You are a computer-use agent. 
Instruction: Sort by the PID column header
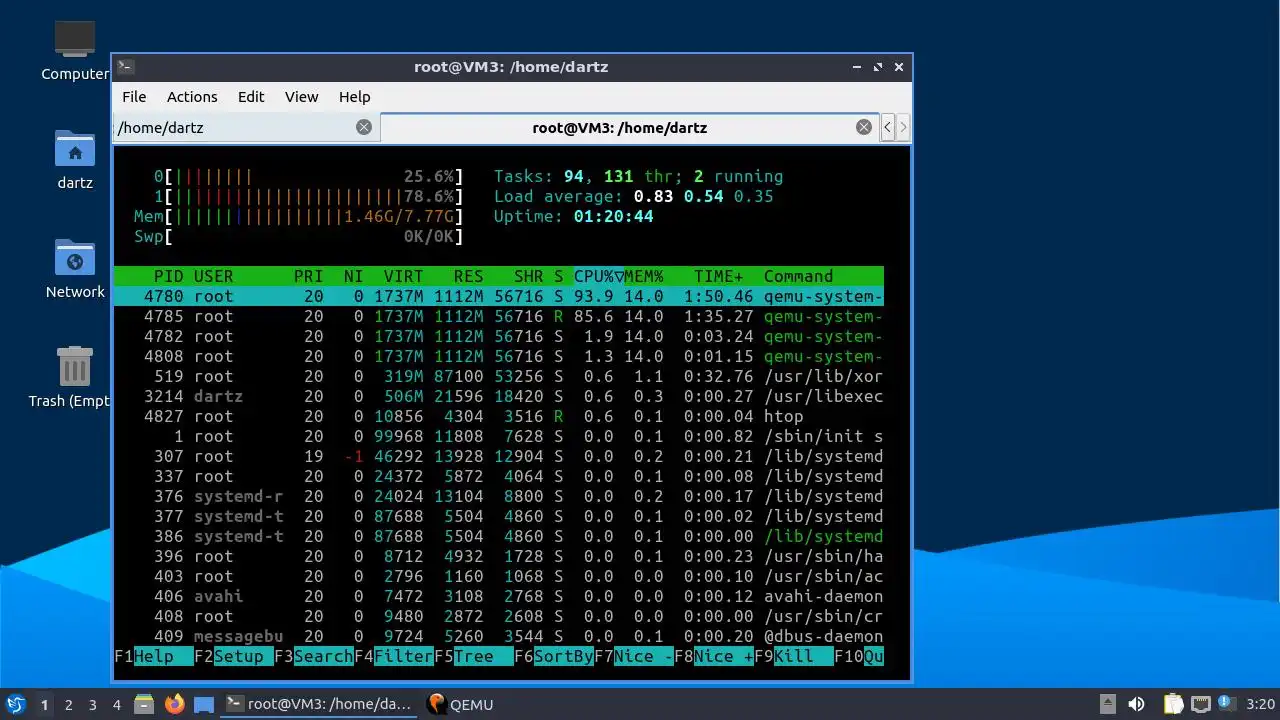[168, 277]
